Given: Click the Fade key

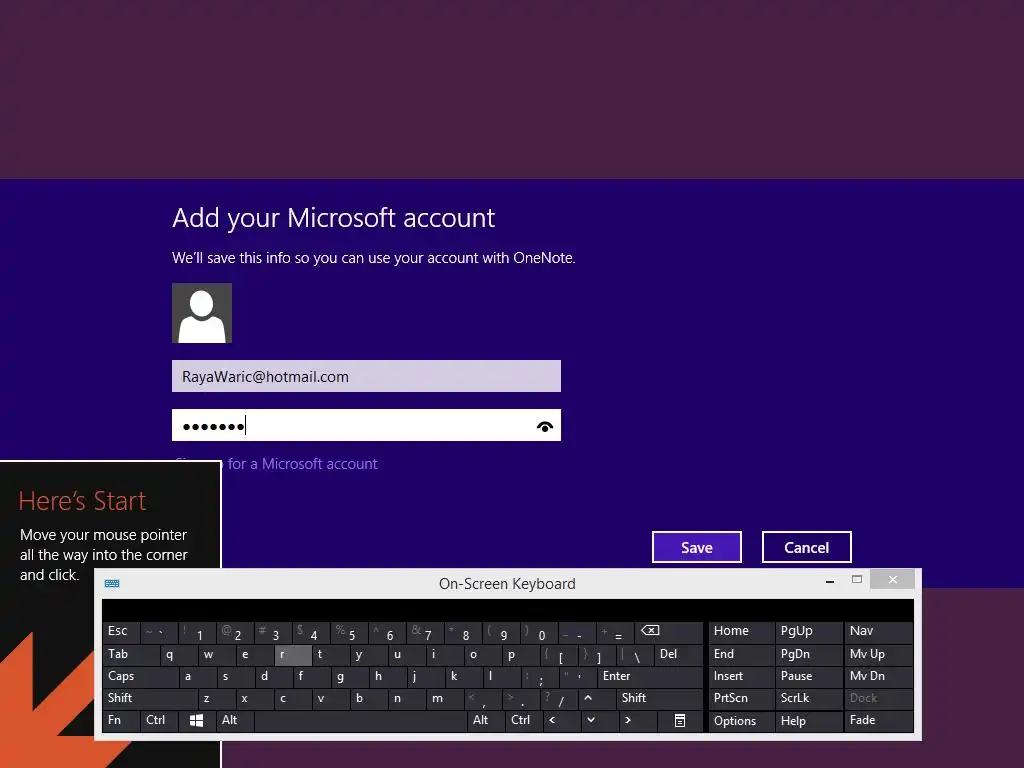Looking at the screenshot, I should pyautogui.click(x=878, y=720).
